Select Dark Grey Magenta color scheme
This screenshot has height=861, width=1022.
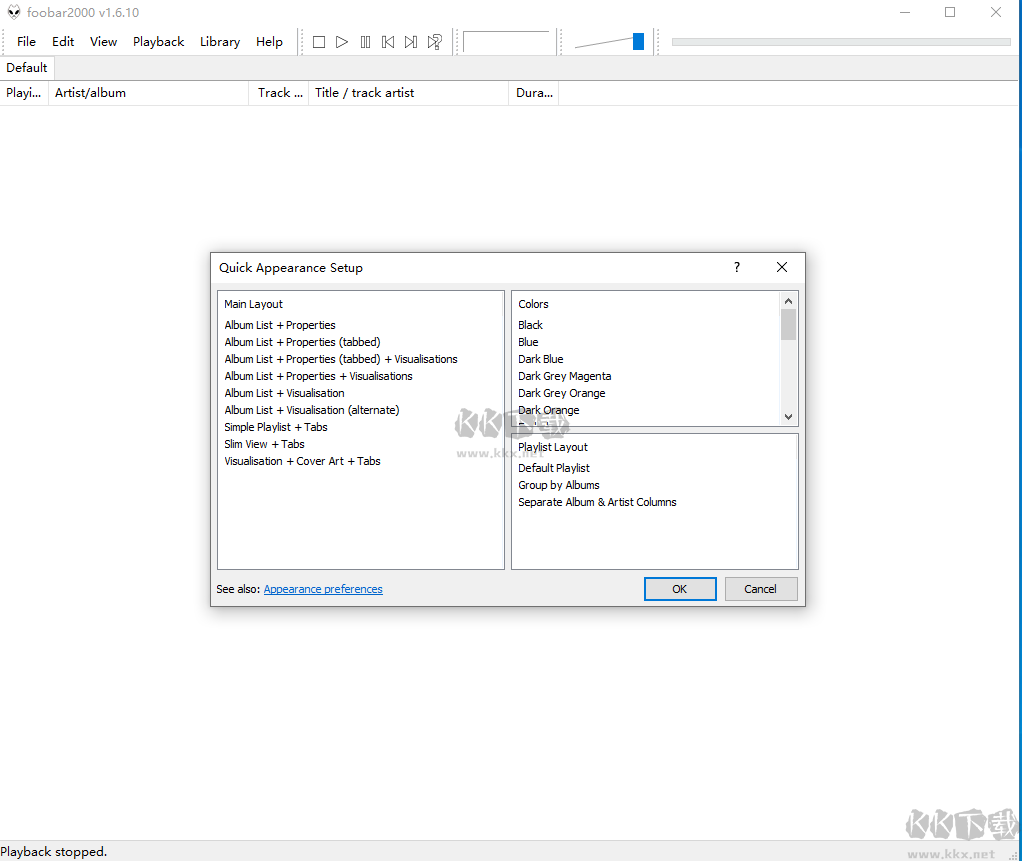(x=564, y=376)
